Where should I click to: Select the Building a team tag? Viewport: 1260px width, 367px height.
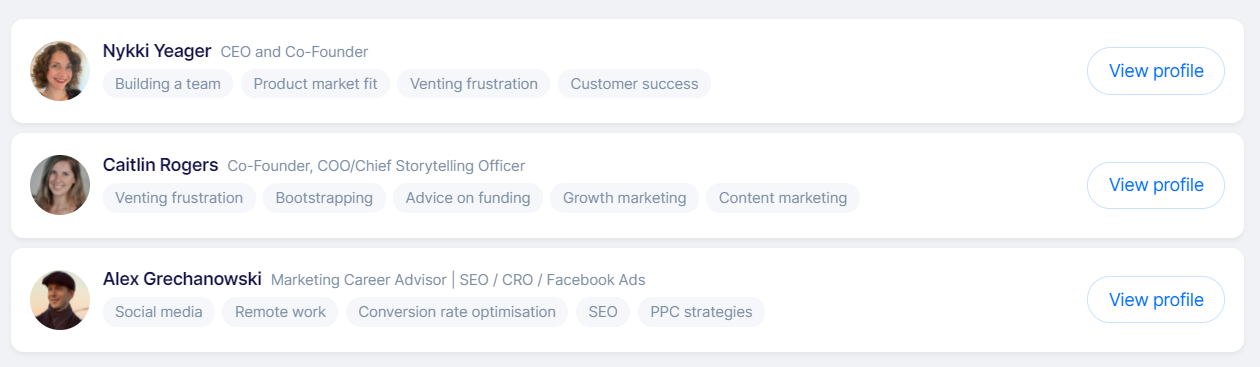pyautogui.click(x=168, y=84)
